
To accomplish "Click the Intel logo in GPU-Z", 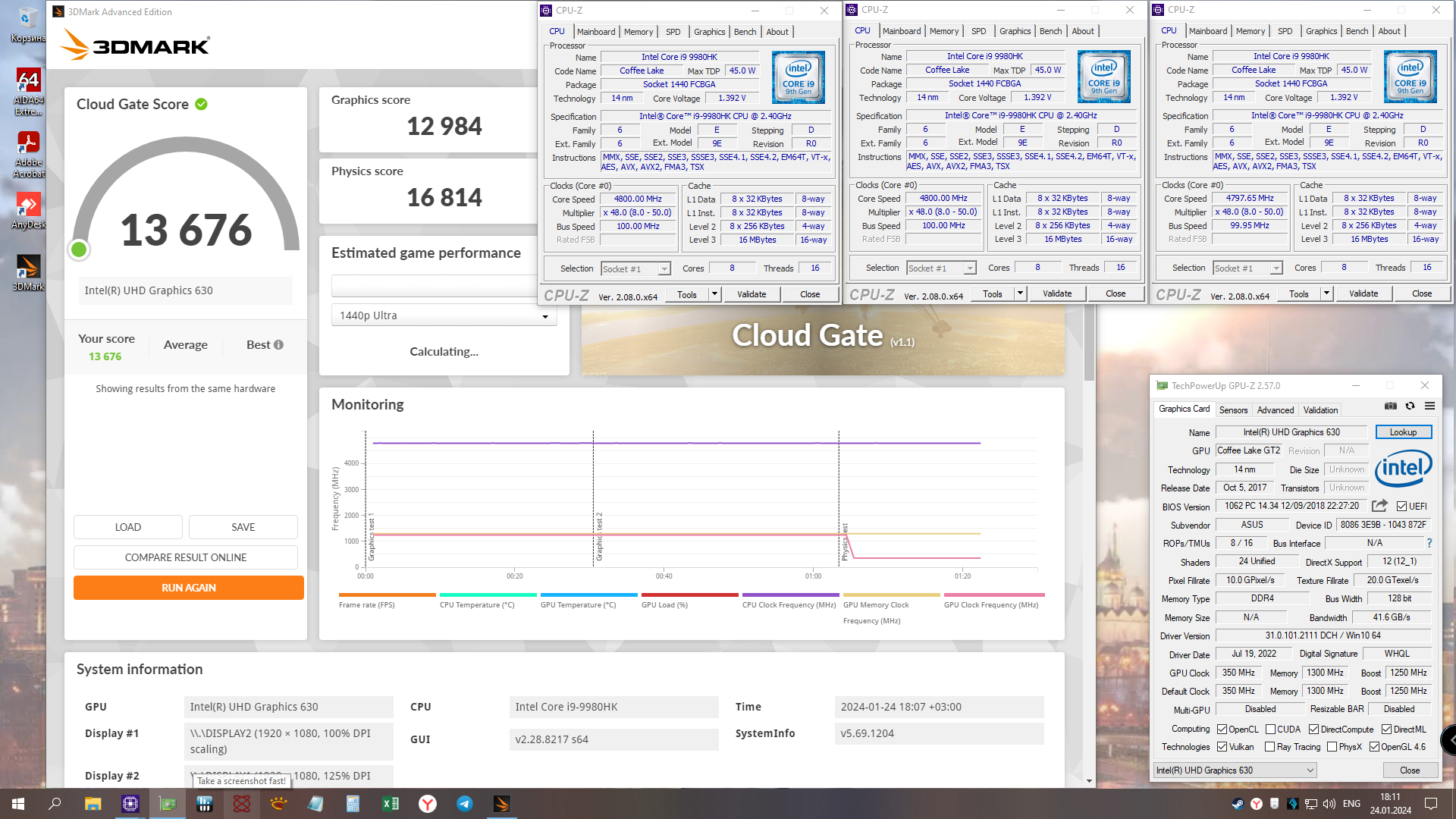I will pos(1403,468).
